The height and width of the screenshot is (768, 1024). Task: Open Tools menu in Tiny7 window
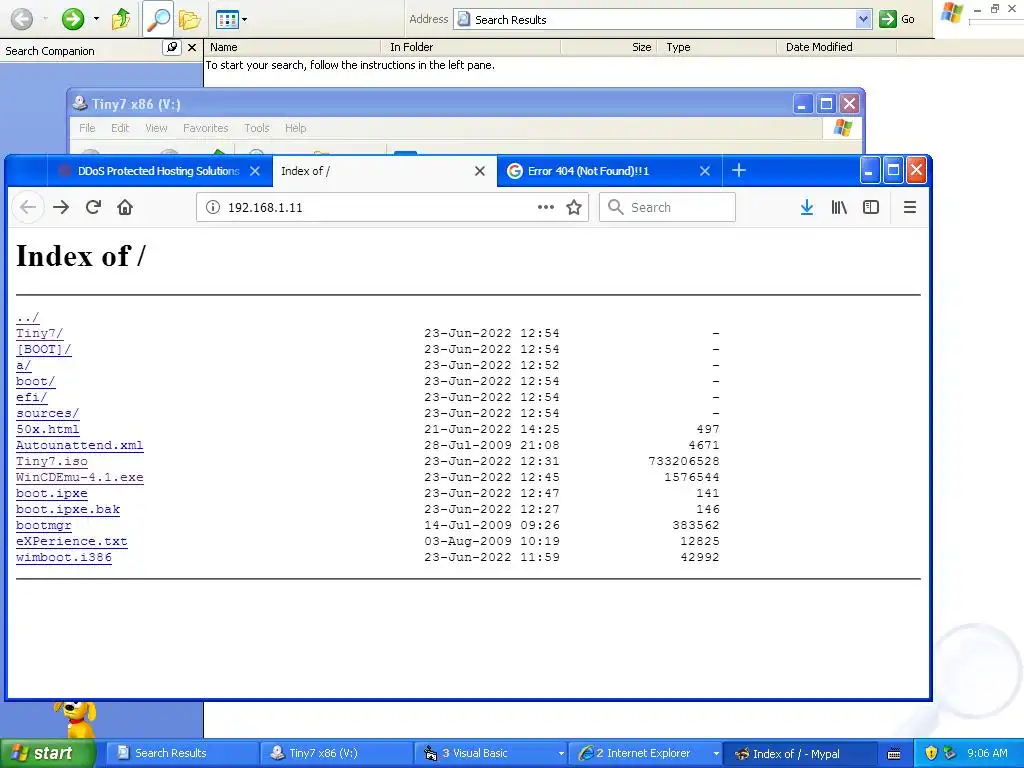[x=257, y=128]
